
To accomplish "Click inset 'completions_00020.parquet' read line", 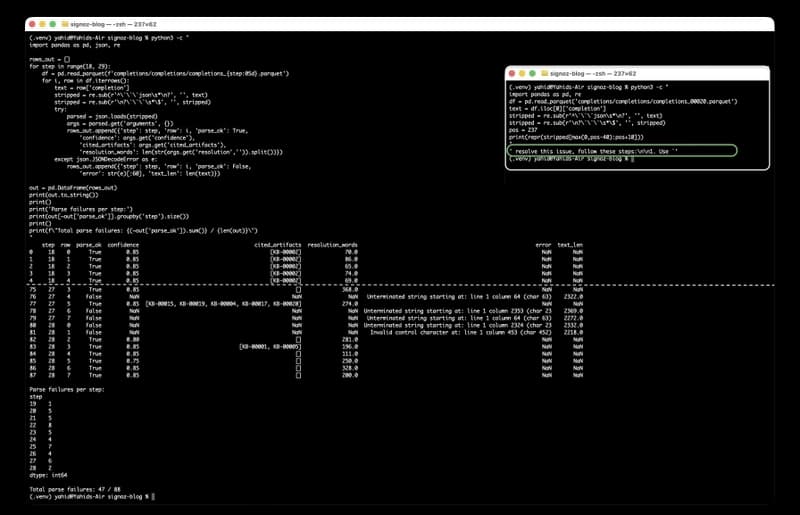I will click(623, 102).
